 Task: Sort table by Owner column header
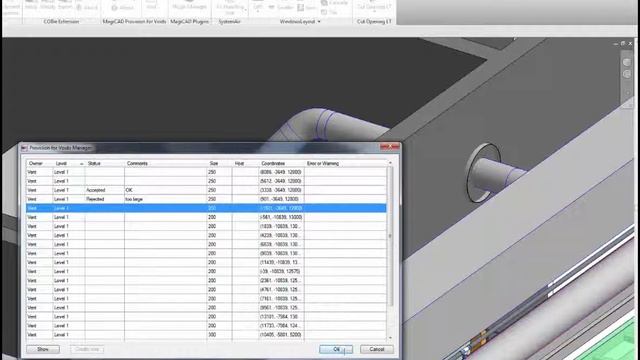[x=39, y=163]
